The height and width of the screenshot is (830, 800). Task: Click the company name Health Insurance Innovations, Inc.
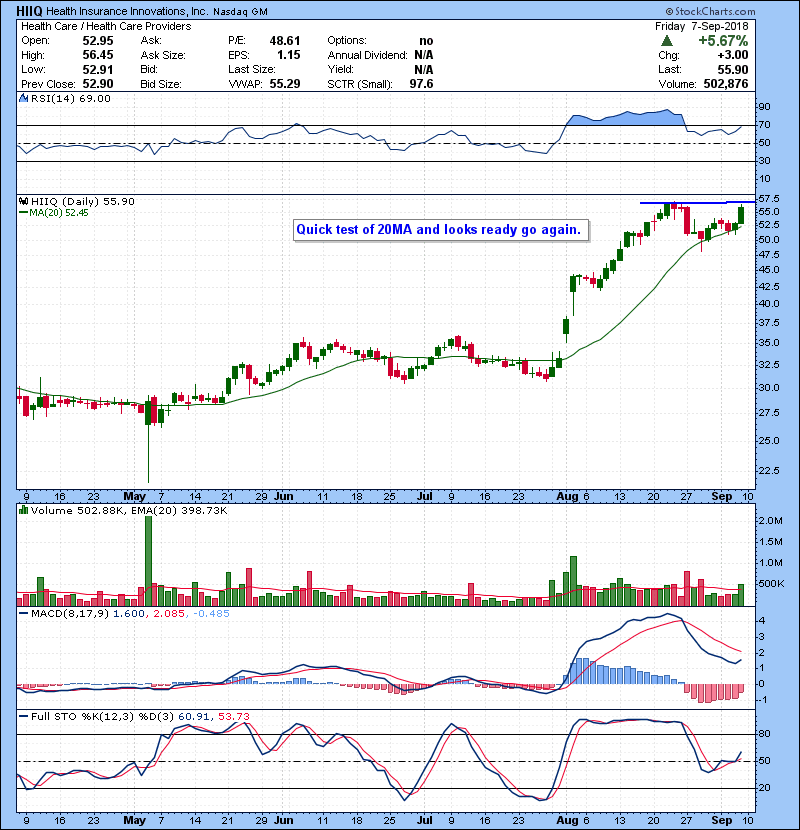pyautogui.click(x=127, y=12)
